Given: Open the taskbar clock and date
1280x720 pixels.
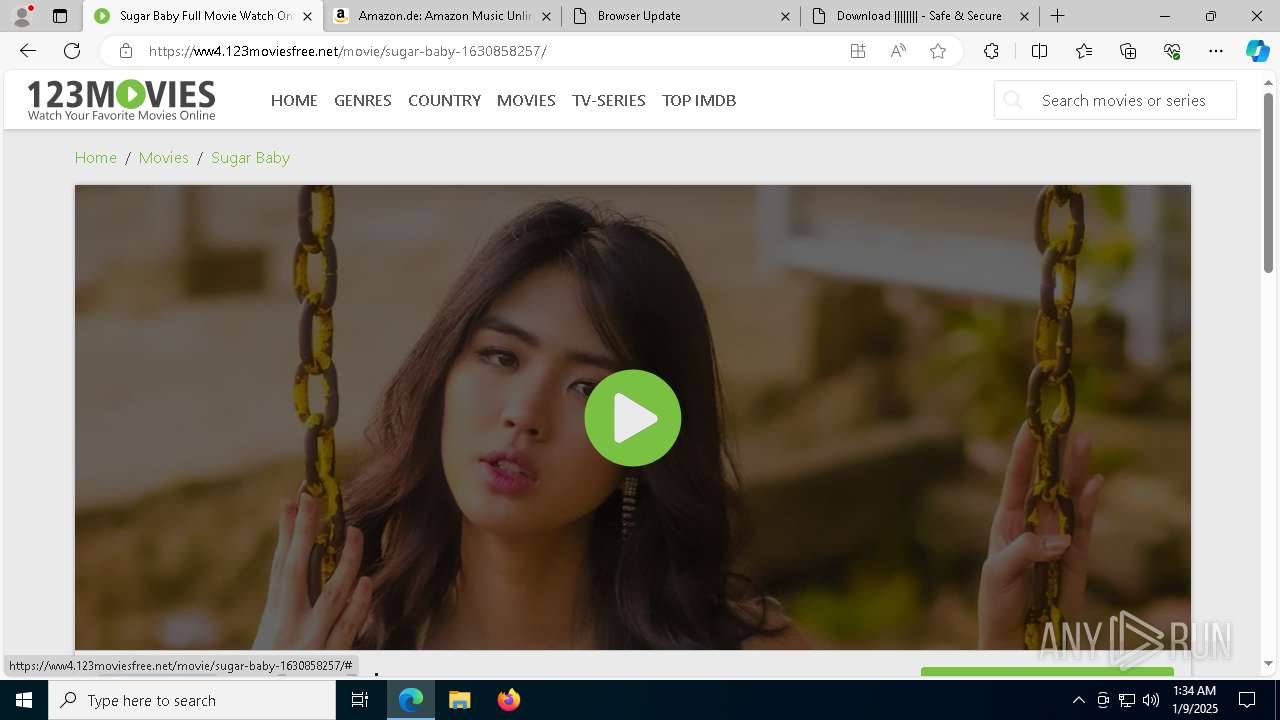Looking at the screenshot, I should click(x=1194, y=700).
